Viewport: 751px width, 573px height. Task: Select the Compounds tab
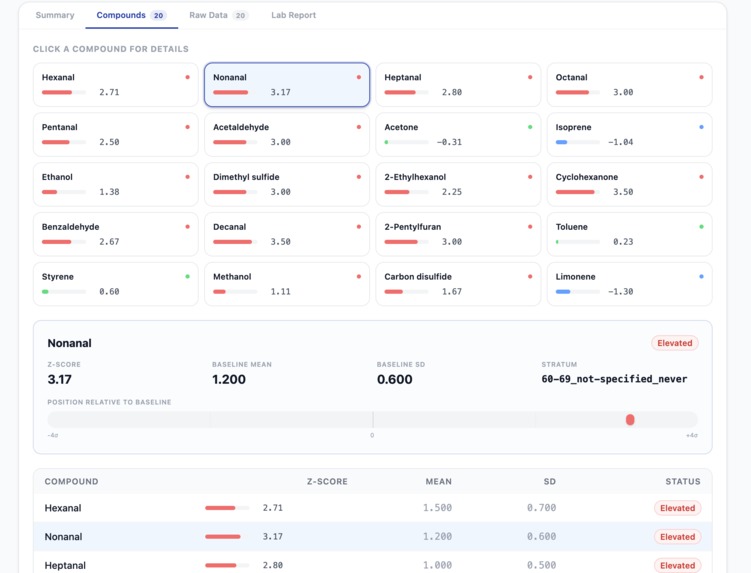tap(131, 15)
